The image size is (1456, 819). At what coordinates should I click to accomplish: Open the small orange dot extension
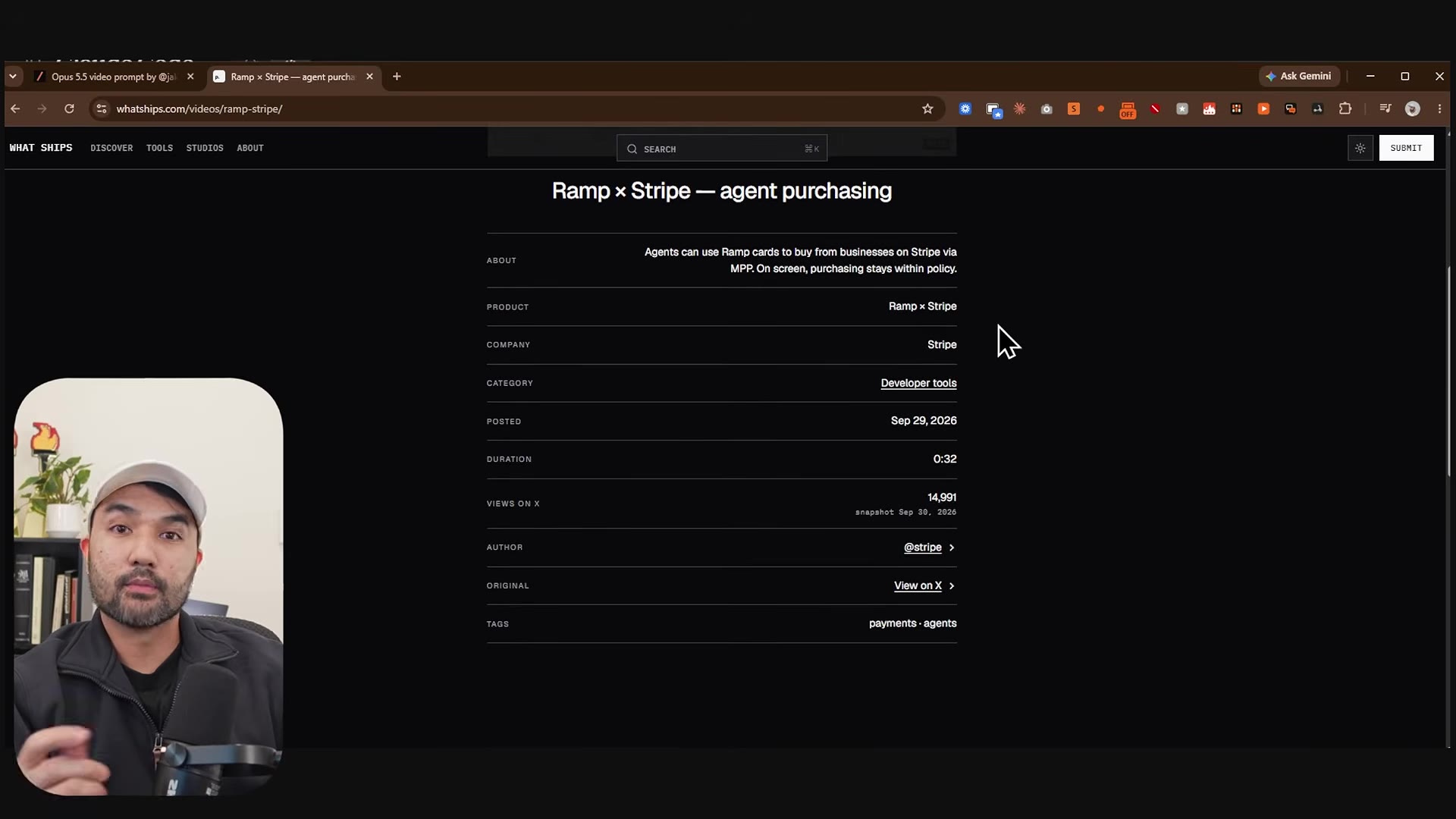click(1100, 108)
